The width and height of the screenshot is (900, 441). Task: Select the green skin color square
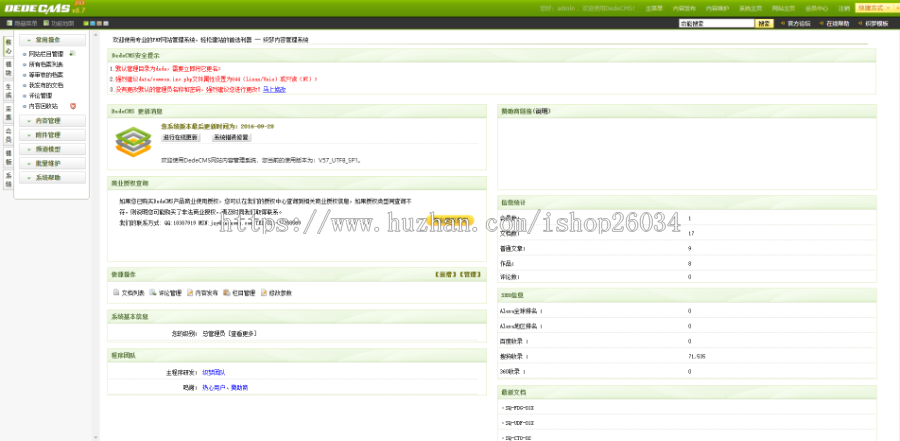tap(86, 24)
